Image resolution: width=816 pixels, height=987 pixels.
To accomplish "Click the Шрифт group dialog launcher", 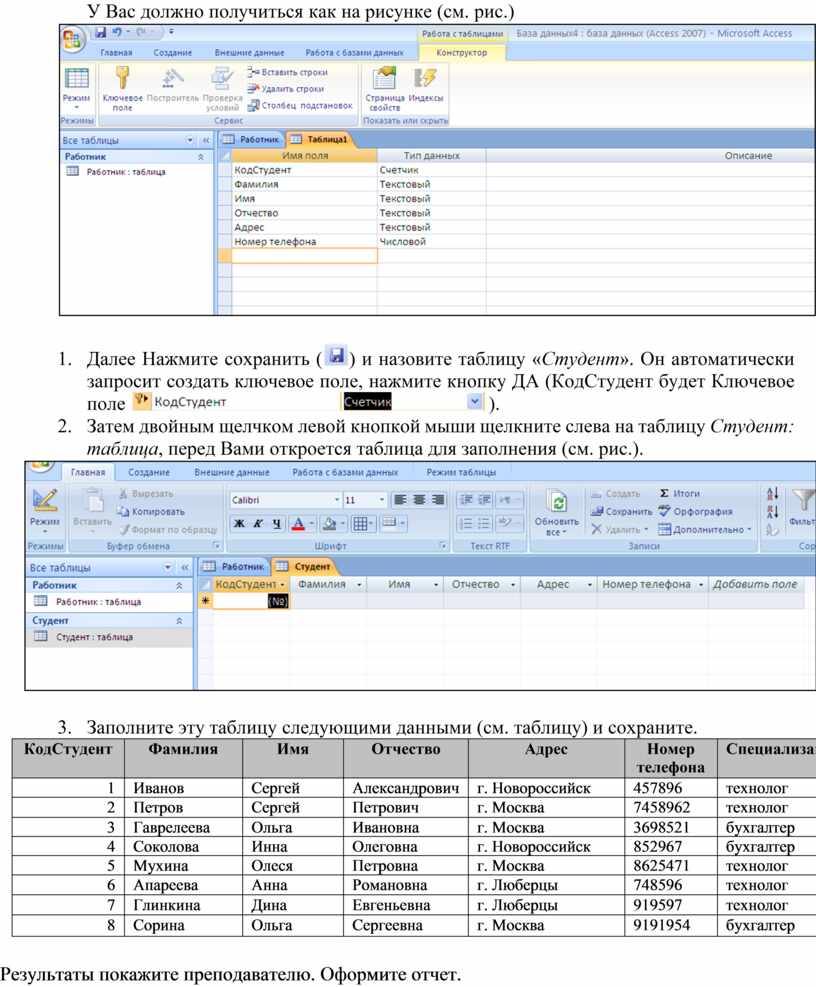I will 443,546.
